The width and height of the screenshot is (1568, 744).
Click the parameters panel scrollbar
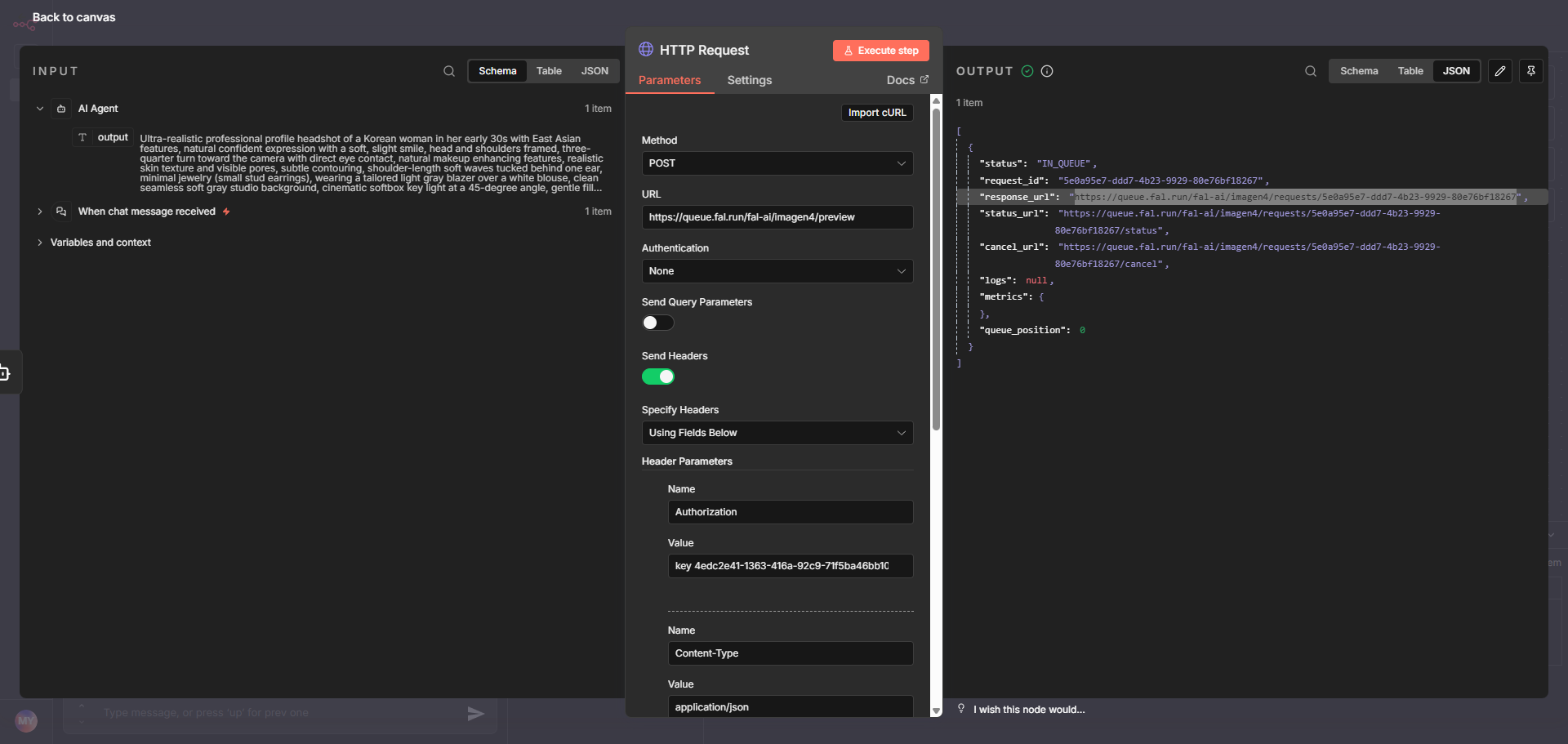936,270
